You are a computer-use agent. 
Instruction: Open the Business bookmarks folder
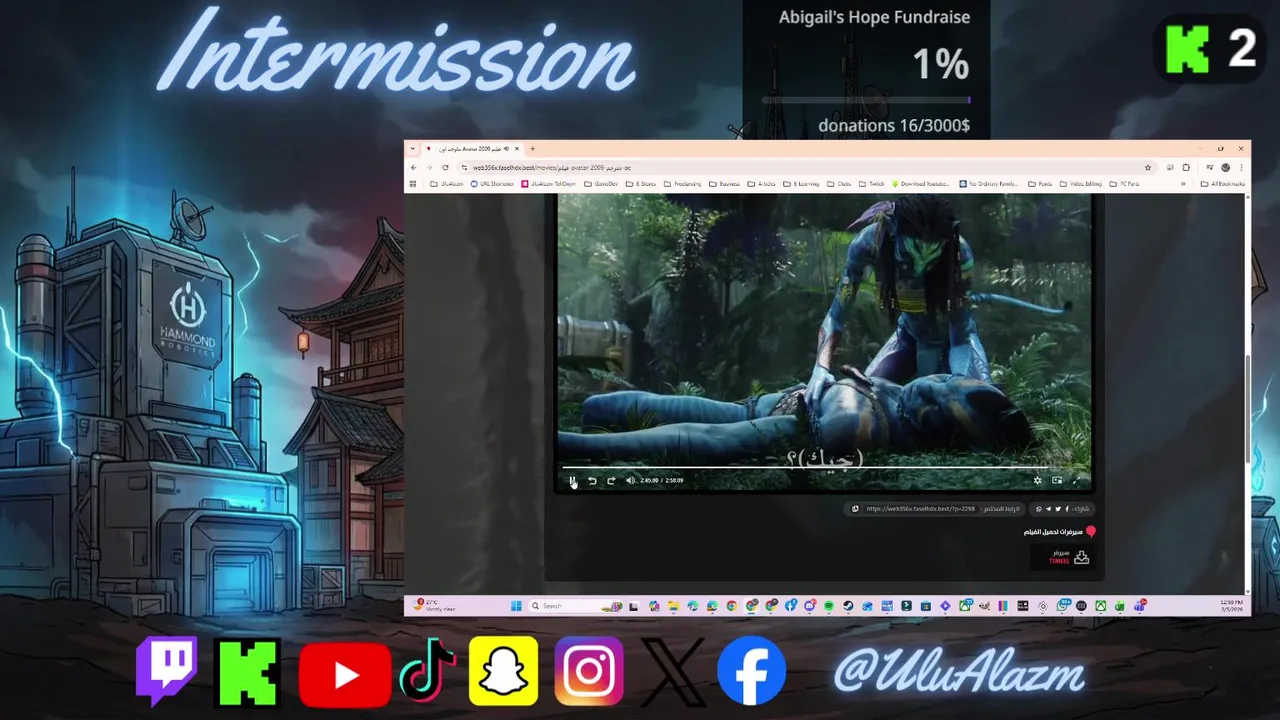point(725,184)
